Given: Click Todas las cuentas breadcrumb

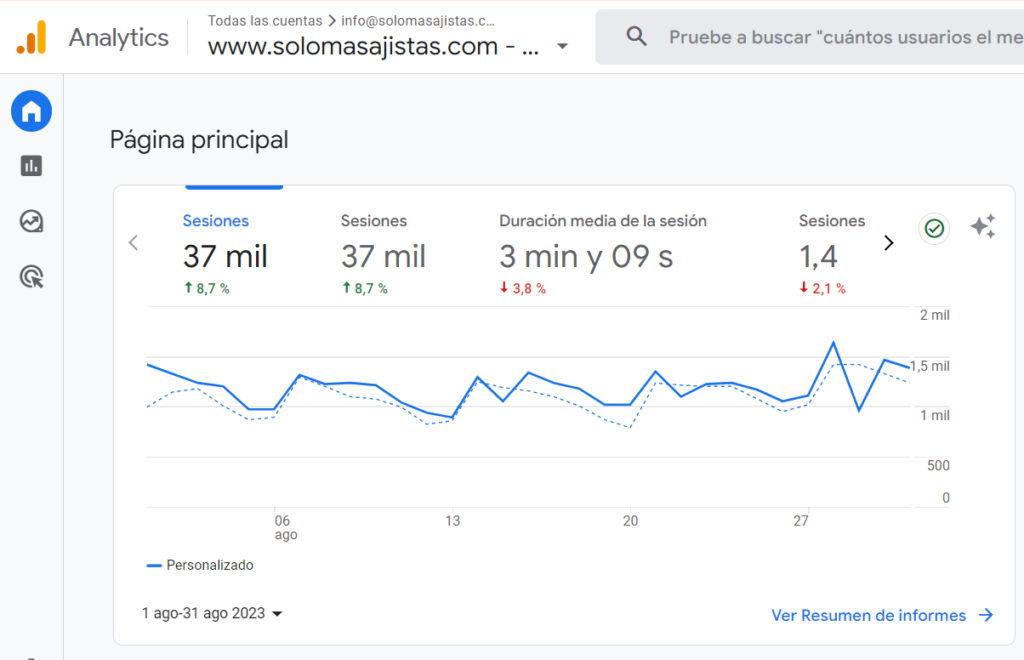Looking at the screenshot, I should pos(265,21).
